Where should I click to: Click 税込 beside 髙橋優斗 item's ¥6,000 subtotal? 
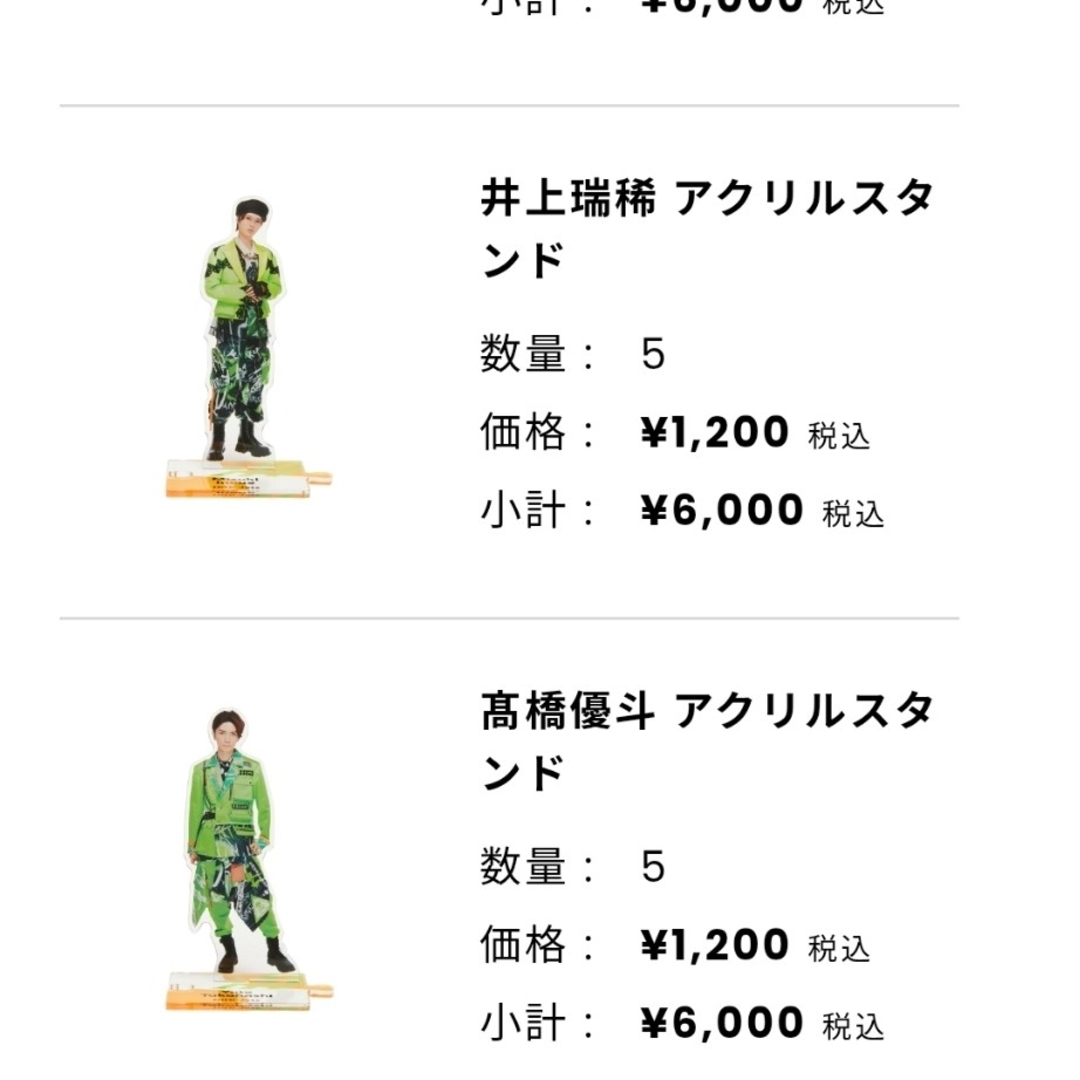pyautogui.click(x=853, y=1026)
